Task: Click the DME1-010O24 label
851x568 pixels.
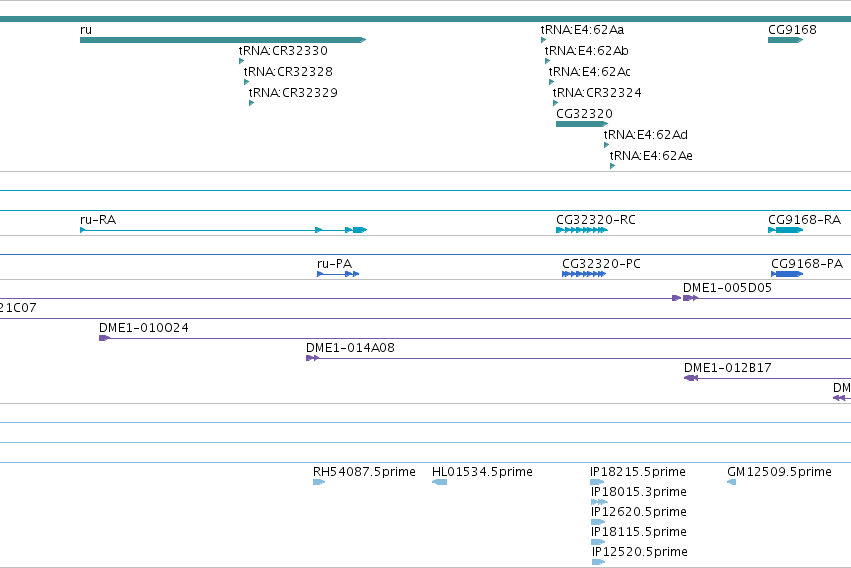Action: [x=144, y=328]
